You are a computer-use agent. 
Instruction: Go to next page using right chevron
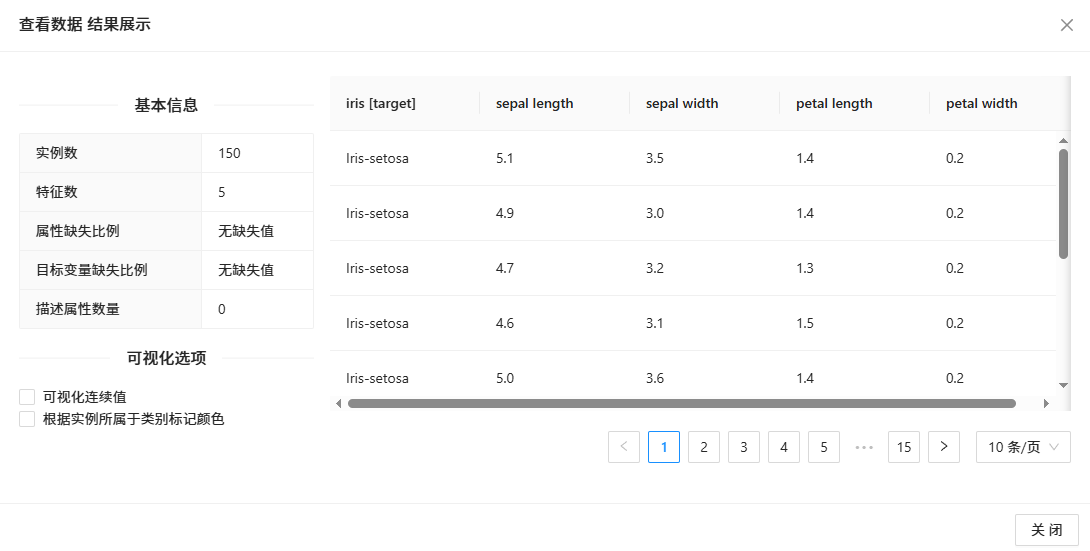tap(944, 447)
